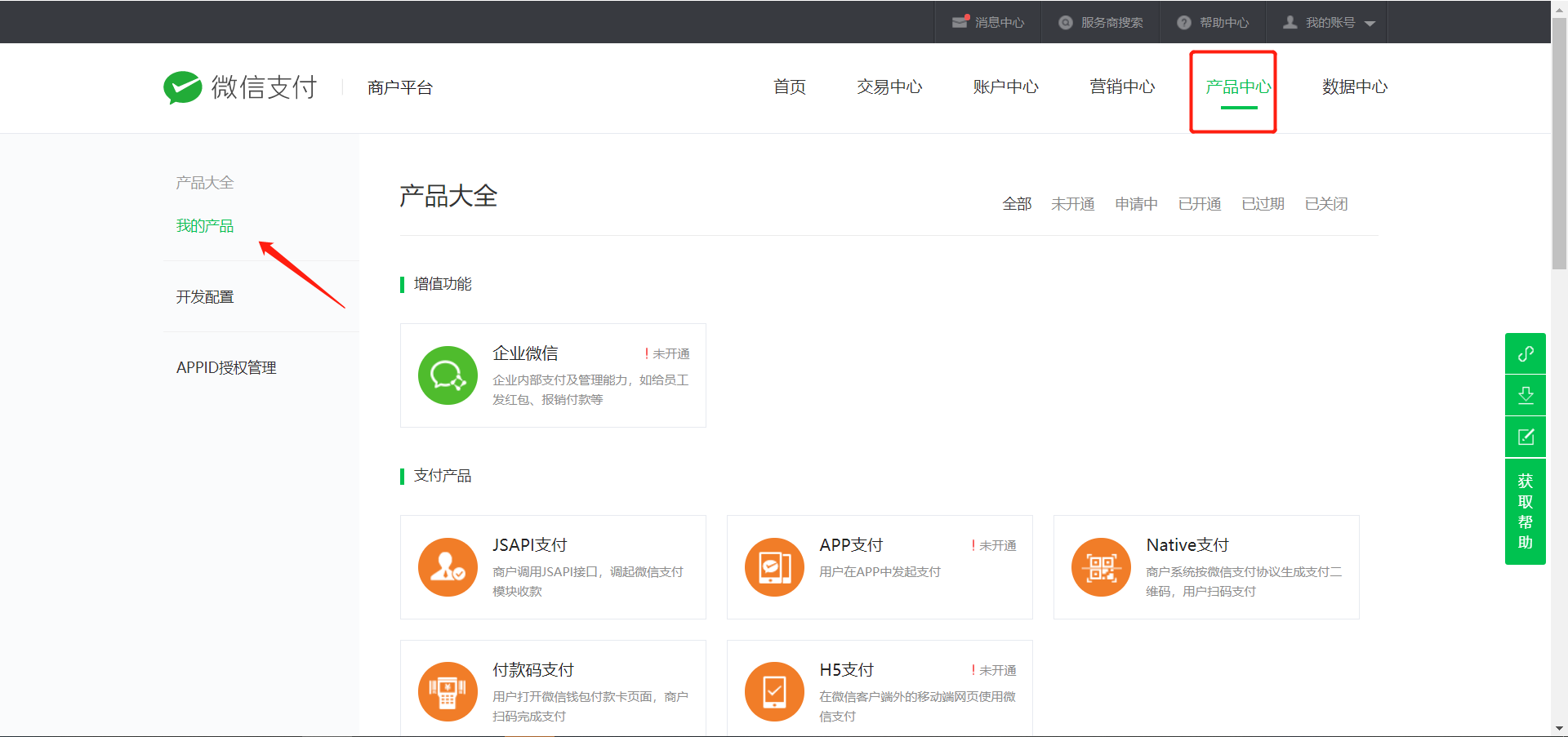The height and width of the screenshot is (737, 1568).
Task: Switch to 账户中心 tab
Action: pos(1005,87)
